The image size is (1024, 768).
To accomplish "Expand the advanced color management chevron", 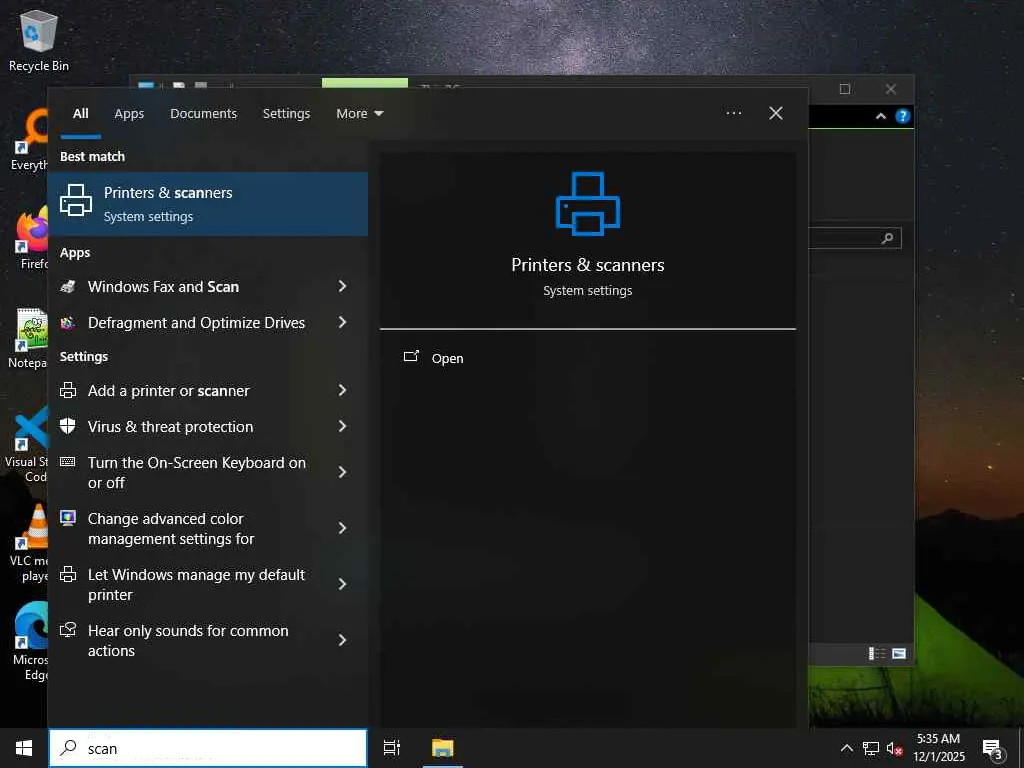I will (342, 528).
